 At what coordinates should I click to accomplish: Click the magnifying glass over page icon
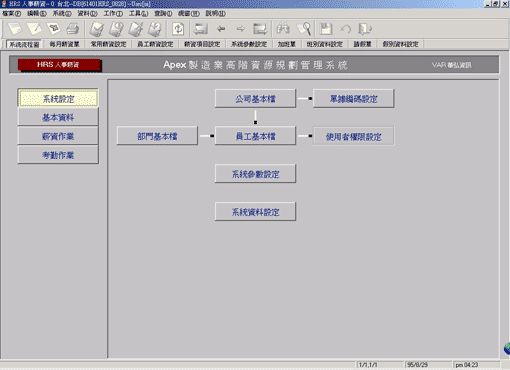[304, 29]
